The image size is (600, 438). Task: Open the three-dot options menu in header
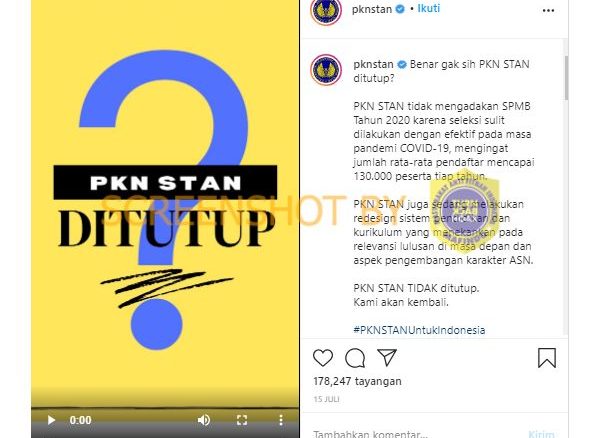(x=548, y=11)
